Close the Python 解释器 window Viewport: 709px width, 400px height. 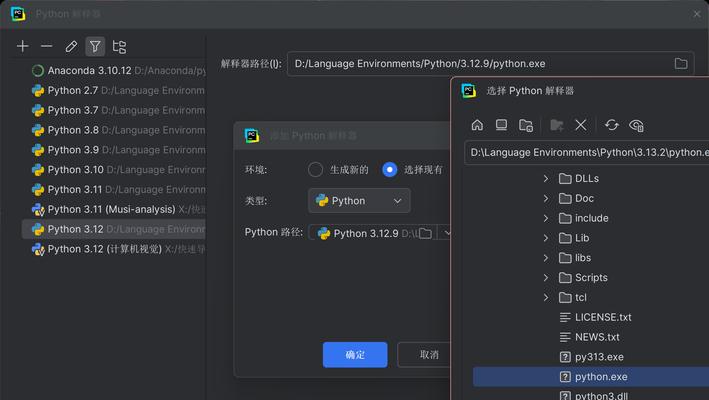click(x=697, y=14)
